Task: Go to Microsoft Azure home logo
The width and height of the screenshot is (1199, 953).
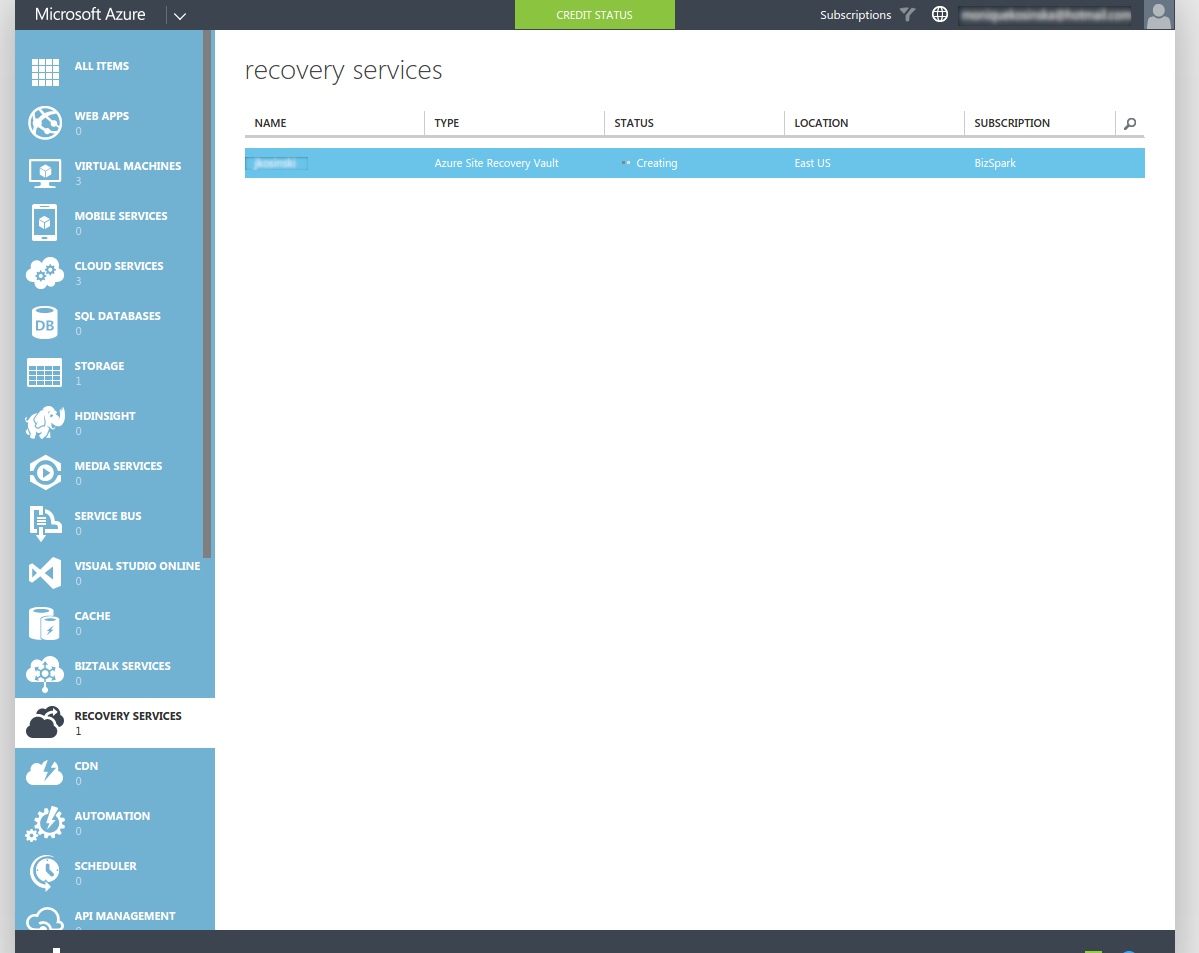Action: (x=90, y=15)
